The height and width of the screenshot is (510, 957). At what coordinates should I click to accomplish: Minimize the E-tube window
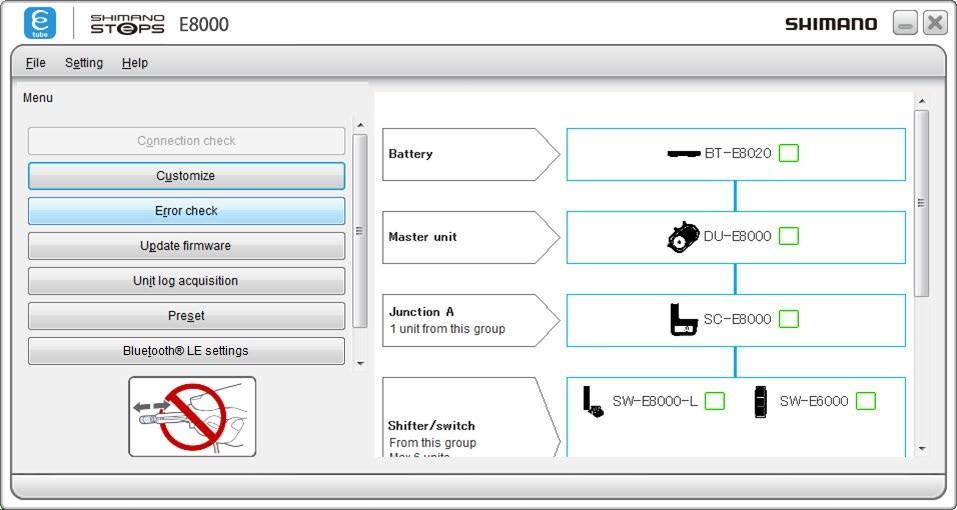coord(905,23)
